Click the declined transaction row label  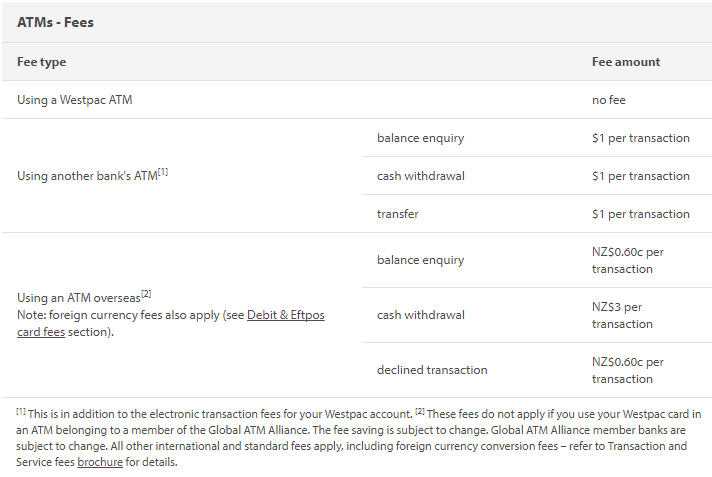coord(432,370)
